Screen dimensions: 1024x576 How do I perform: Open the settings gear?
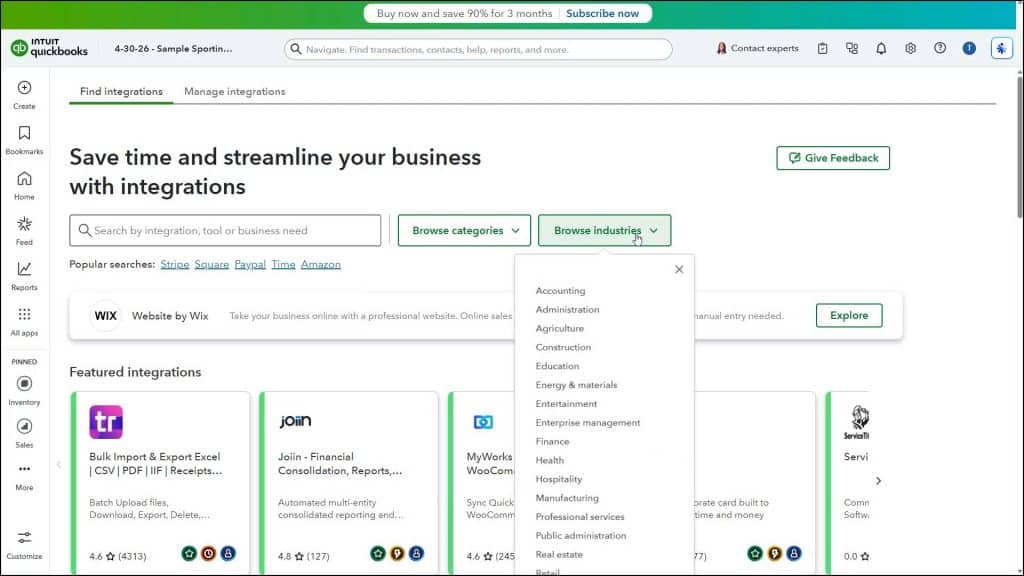pos(910,48)
